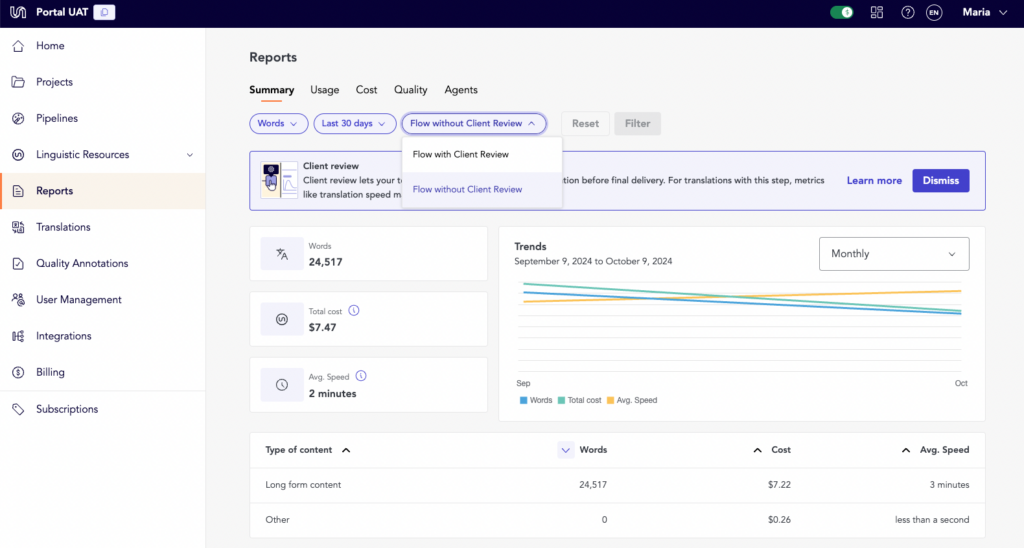Click the Words translation icon on card
The width and height of the screenshot is (1024, 548).
click(x=281, y=254)
